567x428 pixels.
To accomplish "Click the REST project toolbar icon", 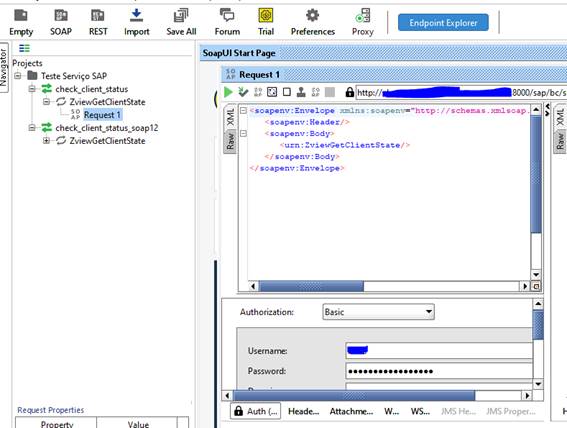I will click(98, 22).
